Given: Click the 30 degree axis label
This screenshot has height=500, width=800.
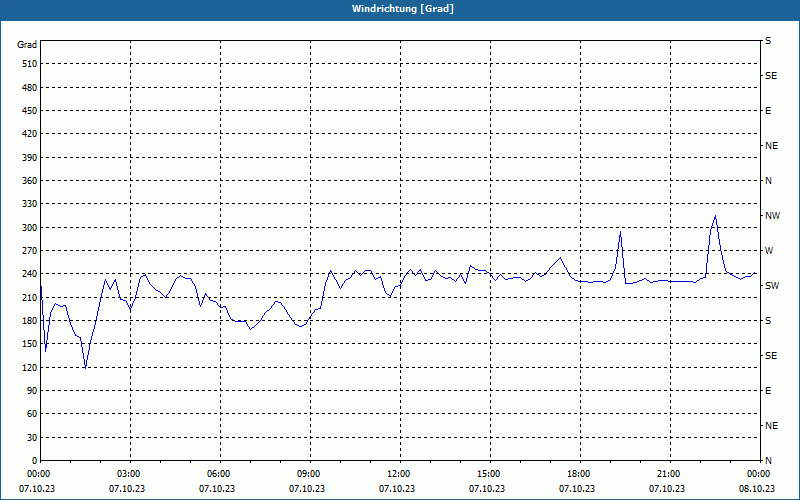Looking at the screenshot, I should [32, 437].
